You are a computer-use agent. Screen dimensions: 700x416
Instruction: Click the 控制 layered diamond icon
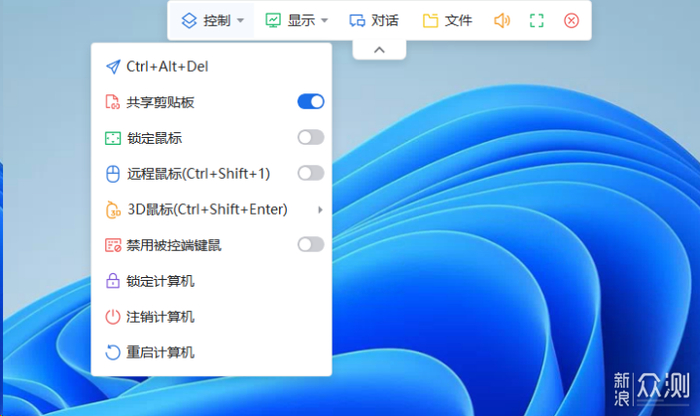click(189, 21)
